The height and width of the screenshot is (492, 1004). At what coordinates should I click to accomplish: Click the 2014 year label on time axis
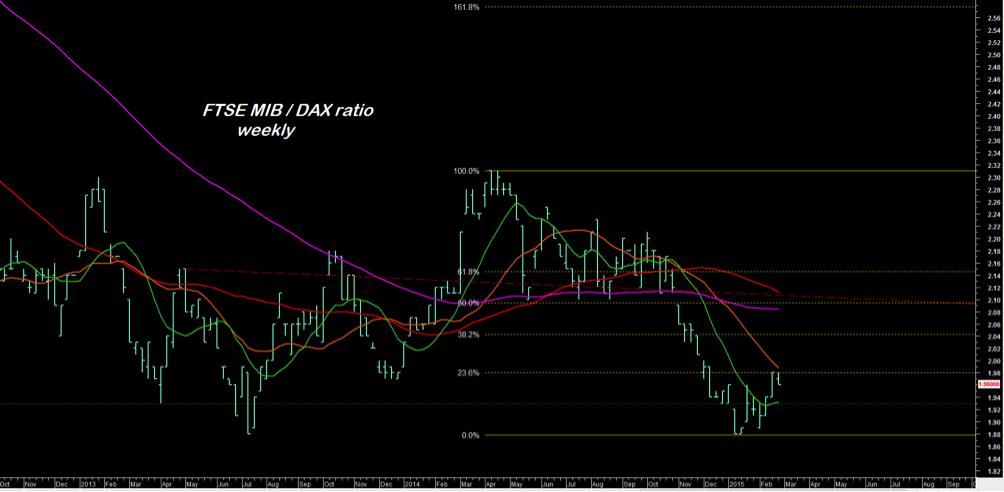click(413, 484)
